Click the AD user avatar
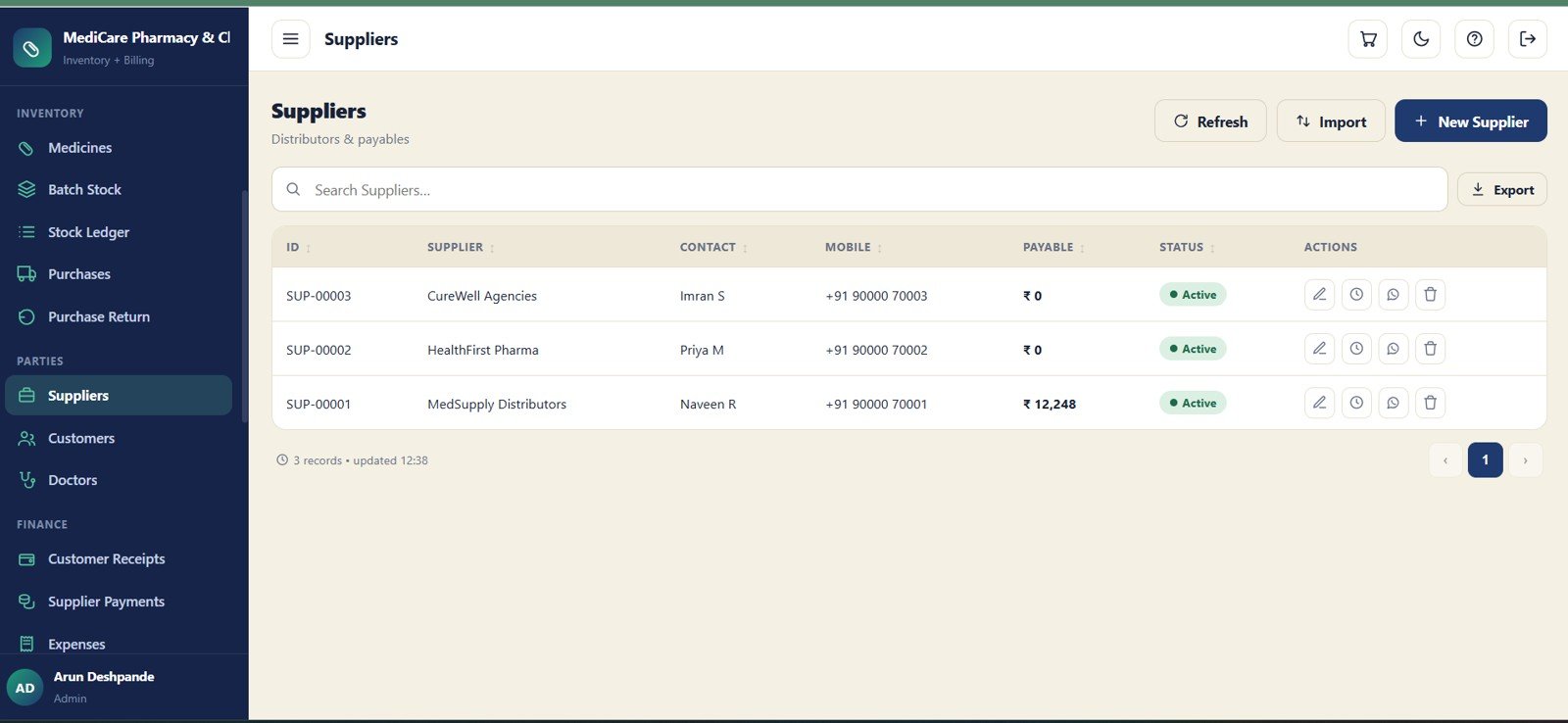This screenshot has width=1568, height=723. point(24,688)
